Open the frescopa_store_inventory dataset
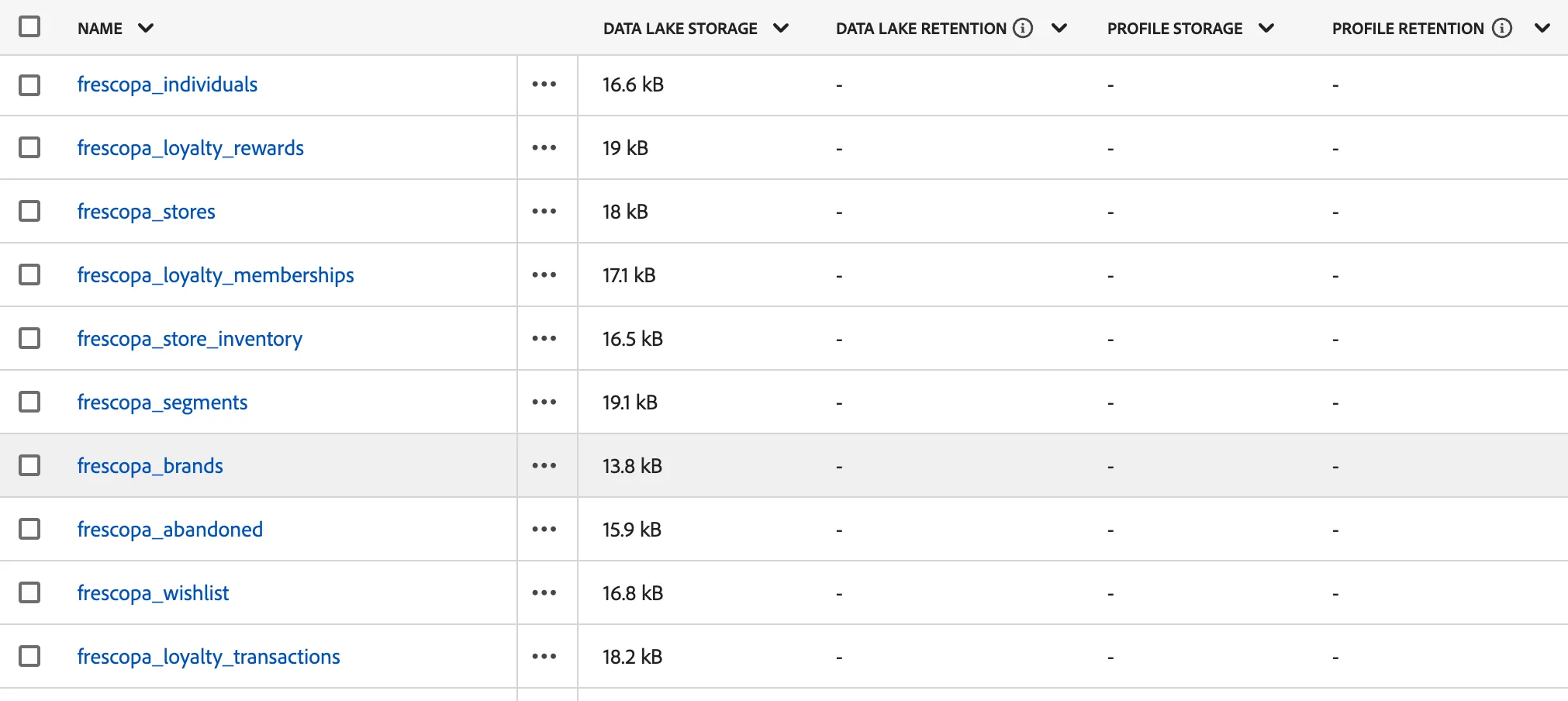The height and width of the screenshot is (701, 1568). (190, 339)
